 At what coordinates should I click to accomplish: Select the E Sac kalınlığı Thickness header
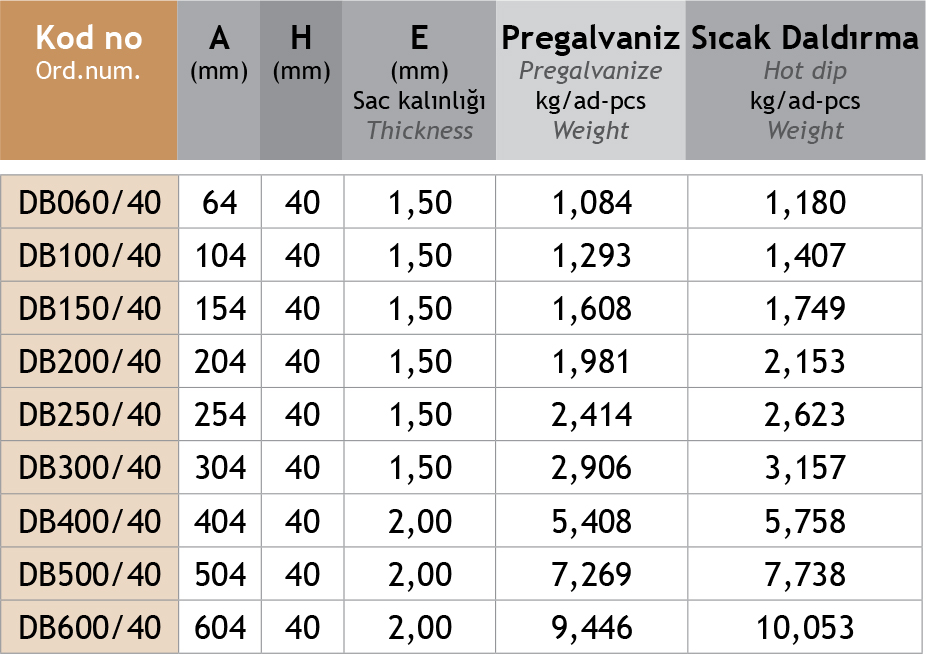[419, 81]
